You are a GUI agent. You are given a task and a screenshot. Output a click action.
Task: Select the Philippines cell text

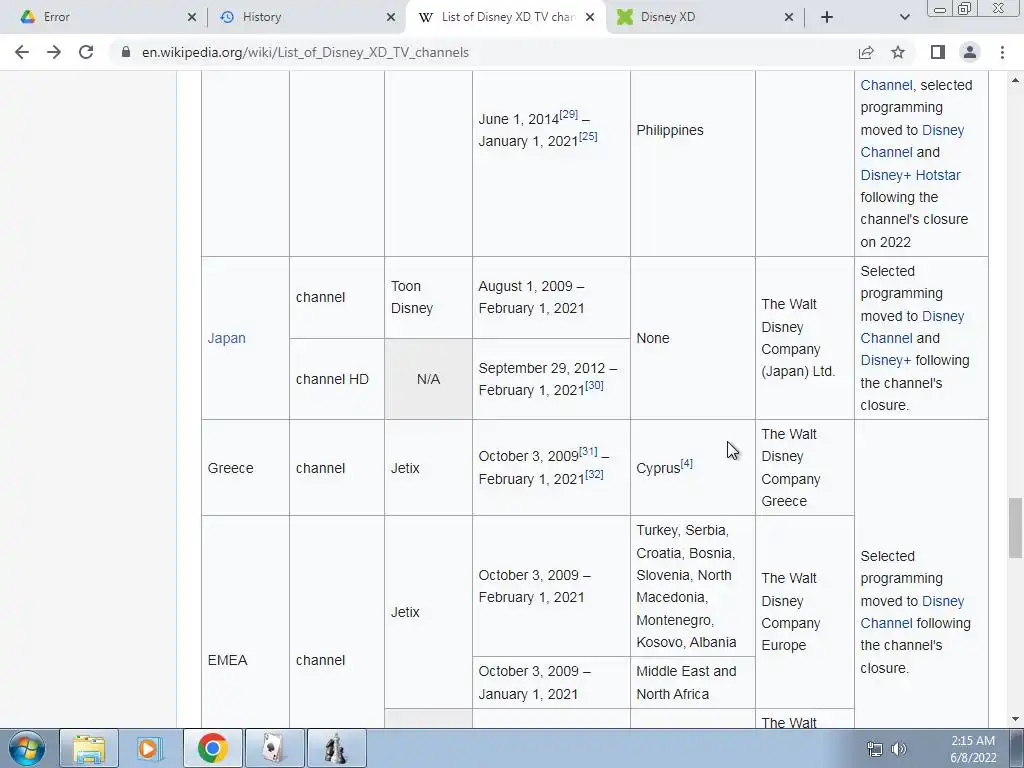tap(670, 130)
